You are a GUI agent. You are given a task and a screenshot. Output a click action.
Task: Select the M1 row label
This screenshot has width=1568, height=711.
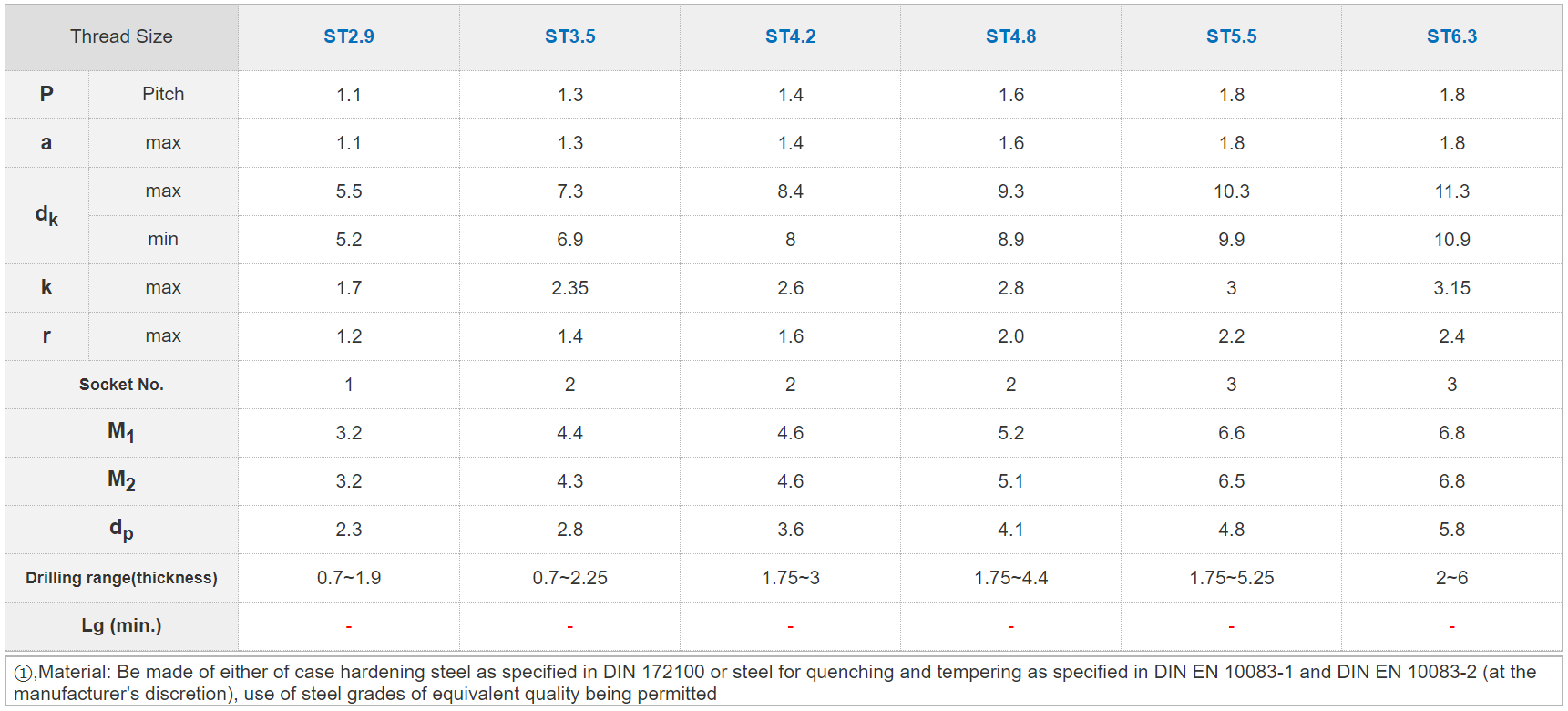pos(121,432)
